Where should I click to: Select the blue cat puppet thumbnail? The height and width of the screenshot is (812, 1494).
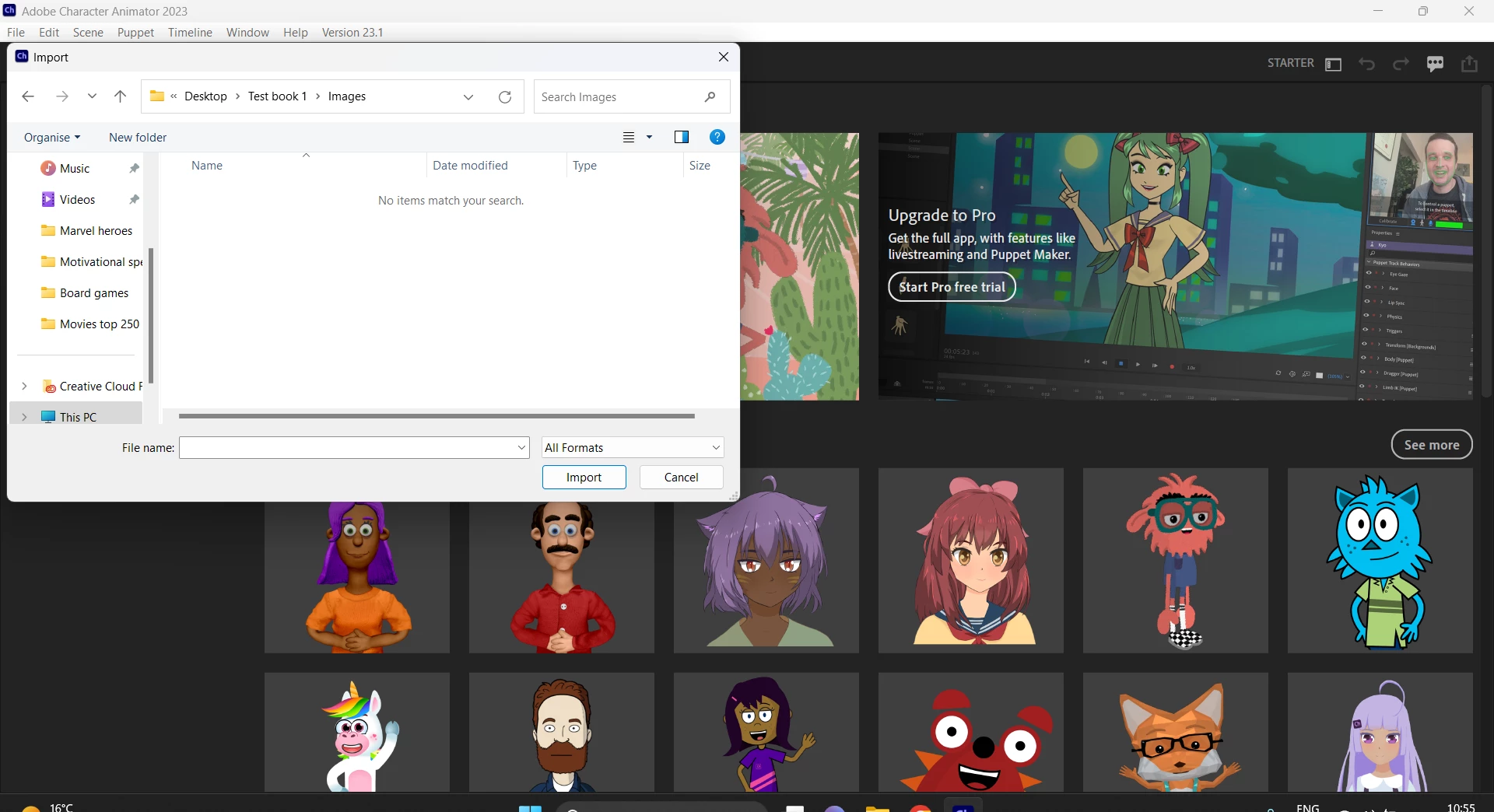coord(1380,561)
